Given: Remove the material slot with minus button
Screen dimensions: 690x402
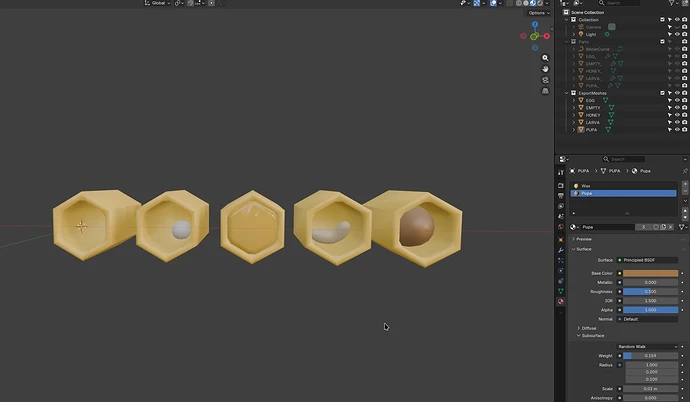Looking at the screenshot, I should [x=685, y=191].
